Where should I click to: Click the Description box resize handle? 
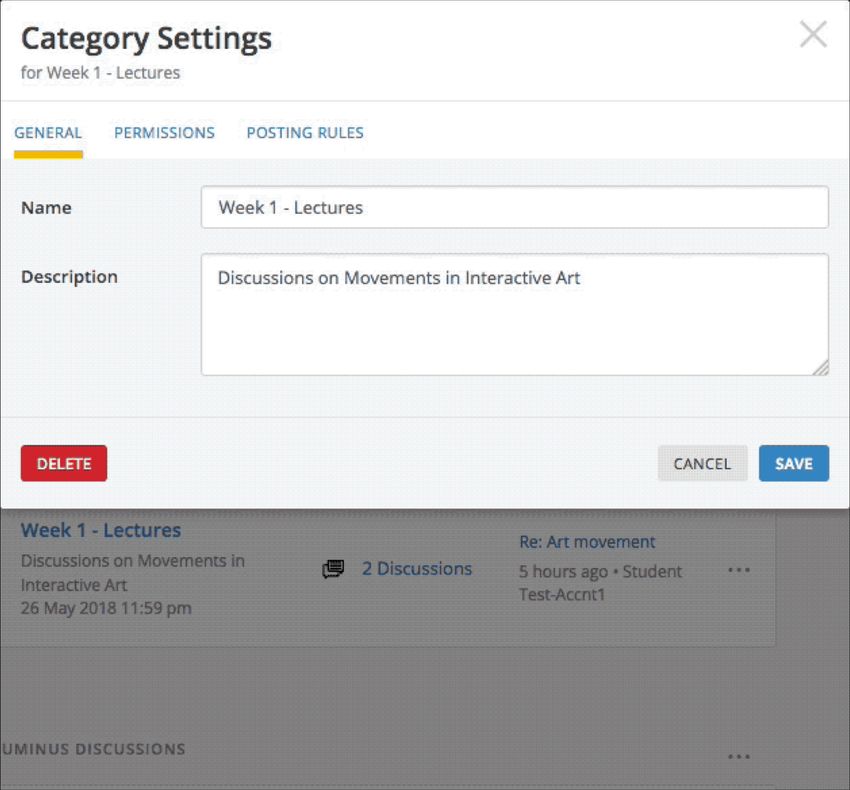[x=821, y=368]
